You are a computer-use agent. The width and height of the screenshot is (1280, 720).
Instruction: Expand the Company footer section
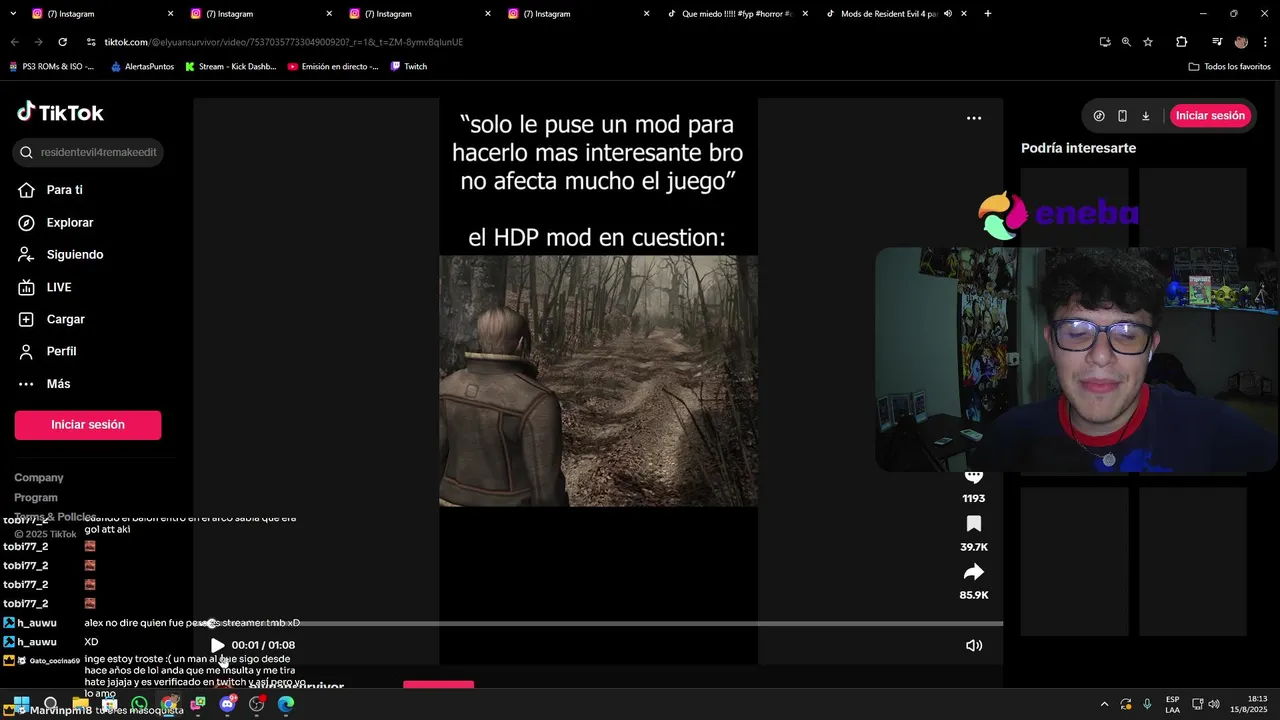[39, 478]
